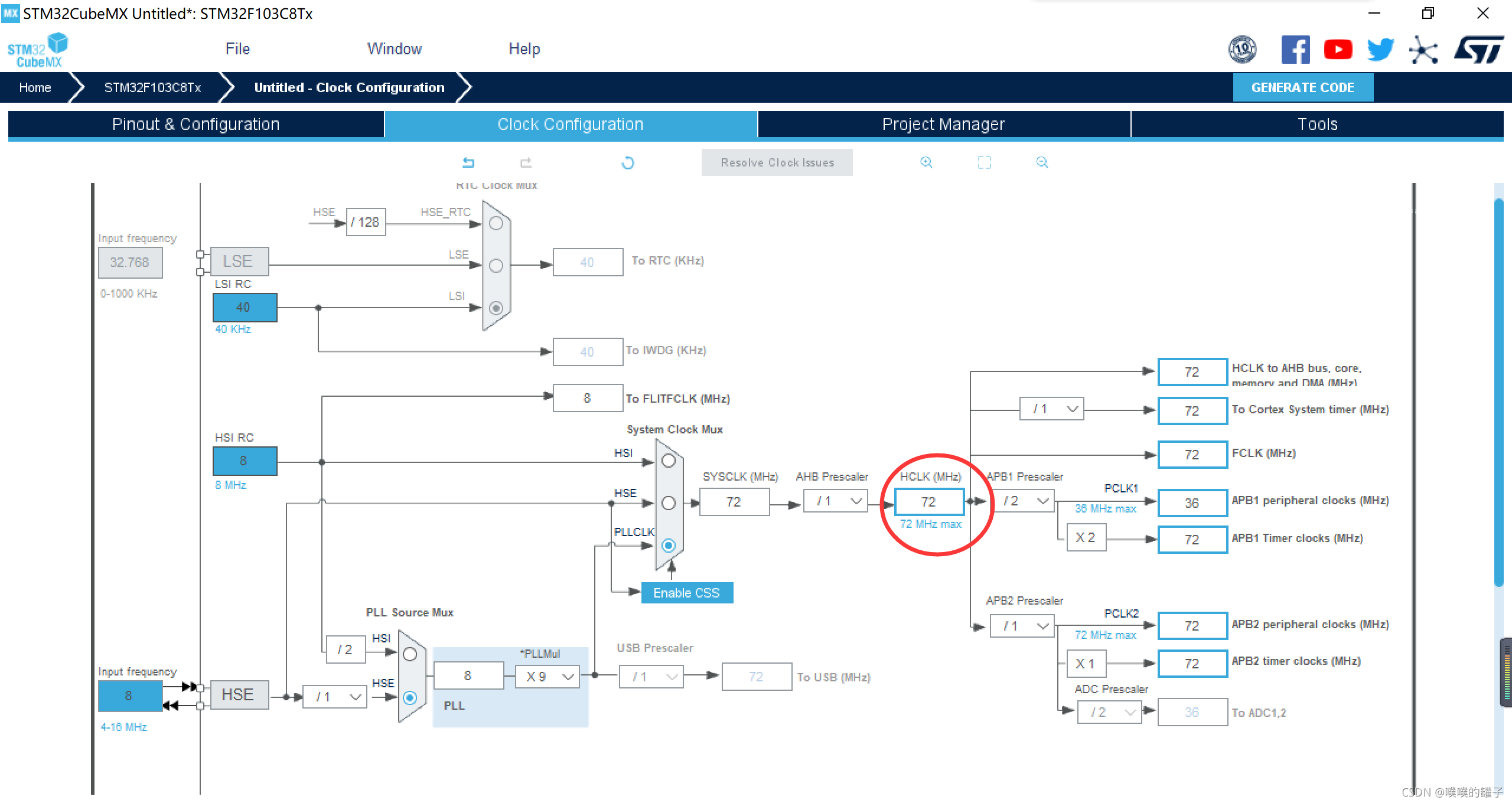Open the ST Facebook page icon

1295,50
